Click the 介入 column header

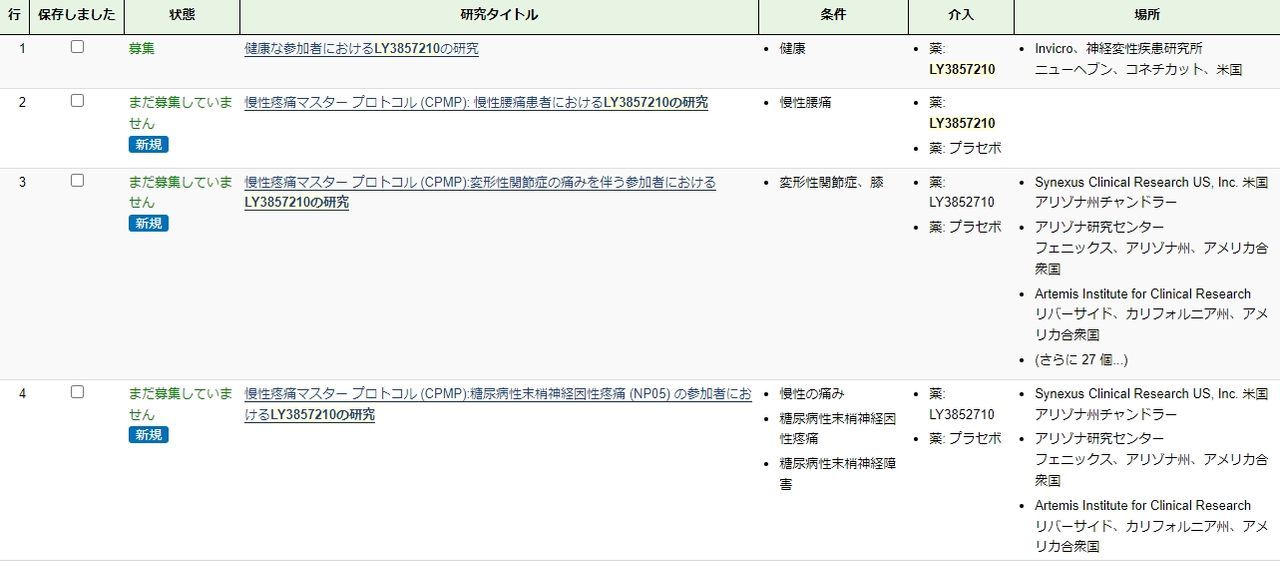[x=961, y=15]
